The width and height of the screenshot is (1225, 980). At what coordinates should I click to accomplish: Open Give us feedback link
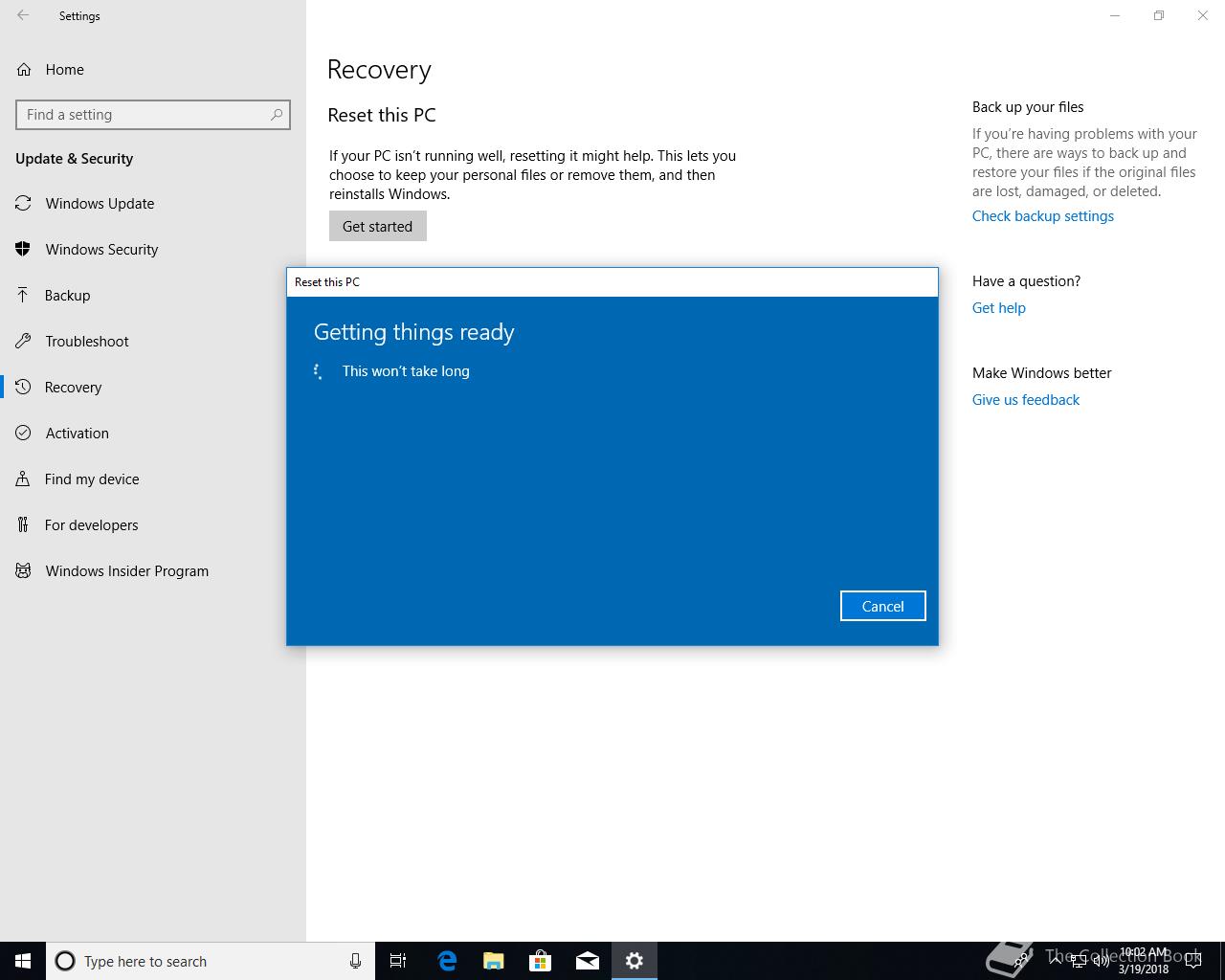click(1025, 400)
